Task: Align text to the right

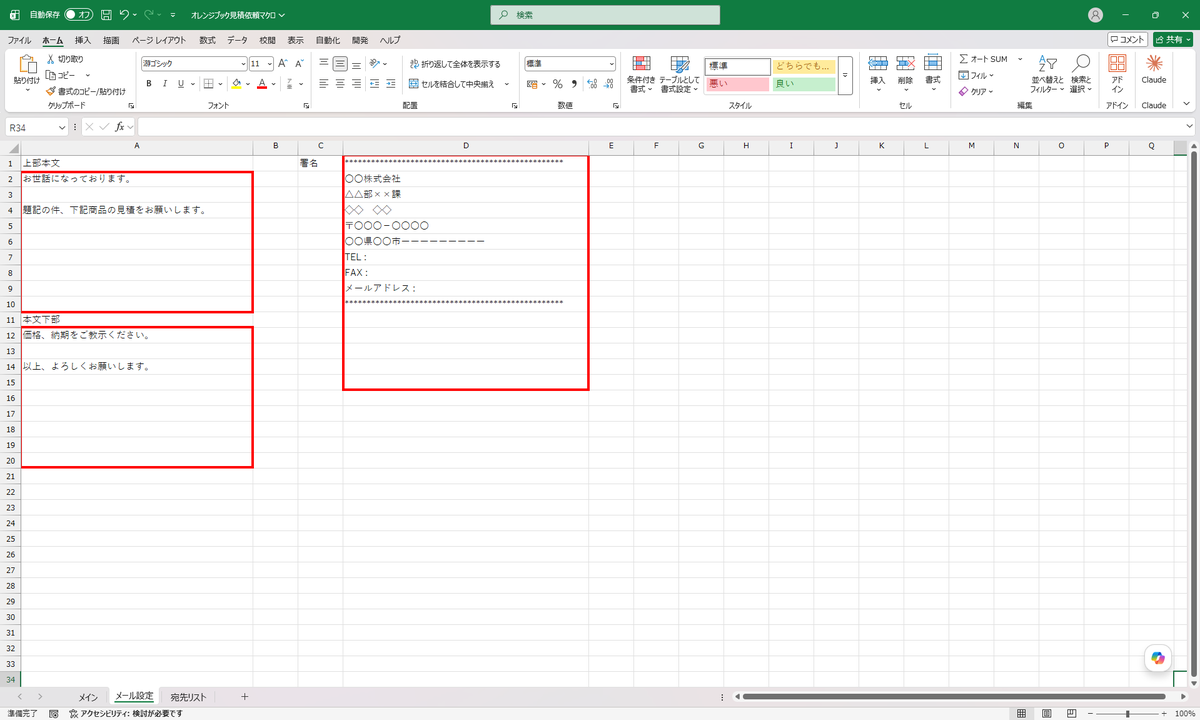Action: [x=356, y=84]
